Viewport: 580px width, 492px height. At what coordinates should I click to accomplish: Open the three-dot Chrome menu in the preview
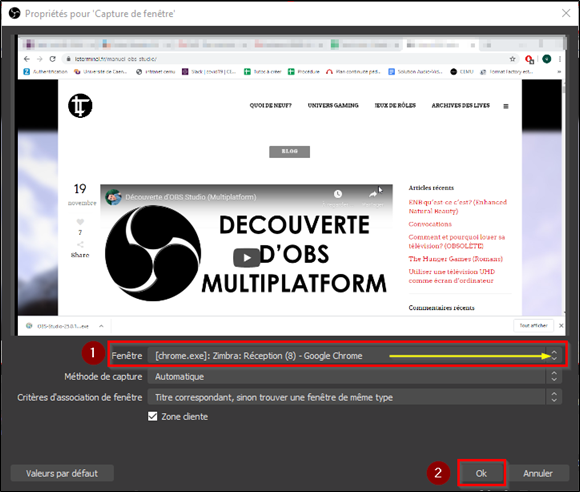pyautogui.click(x=560, y=59)
